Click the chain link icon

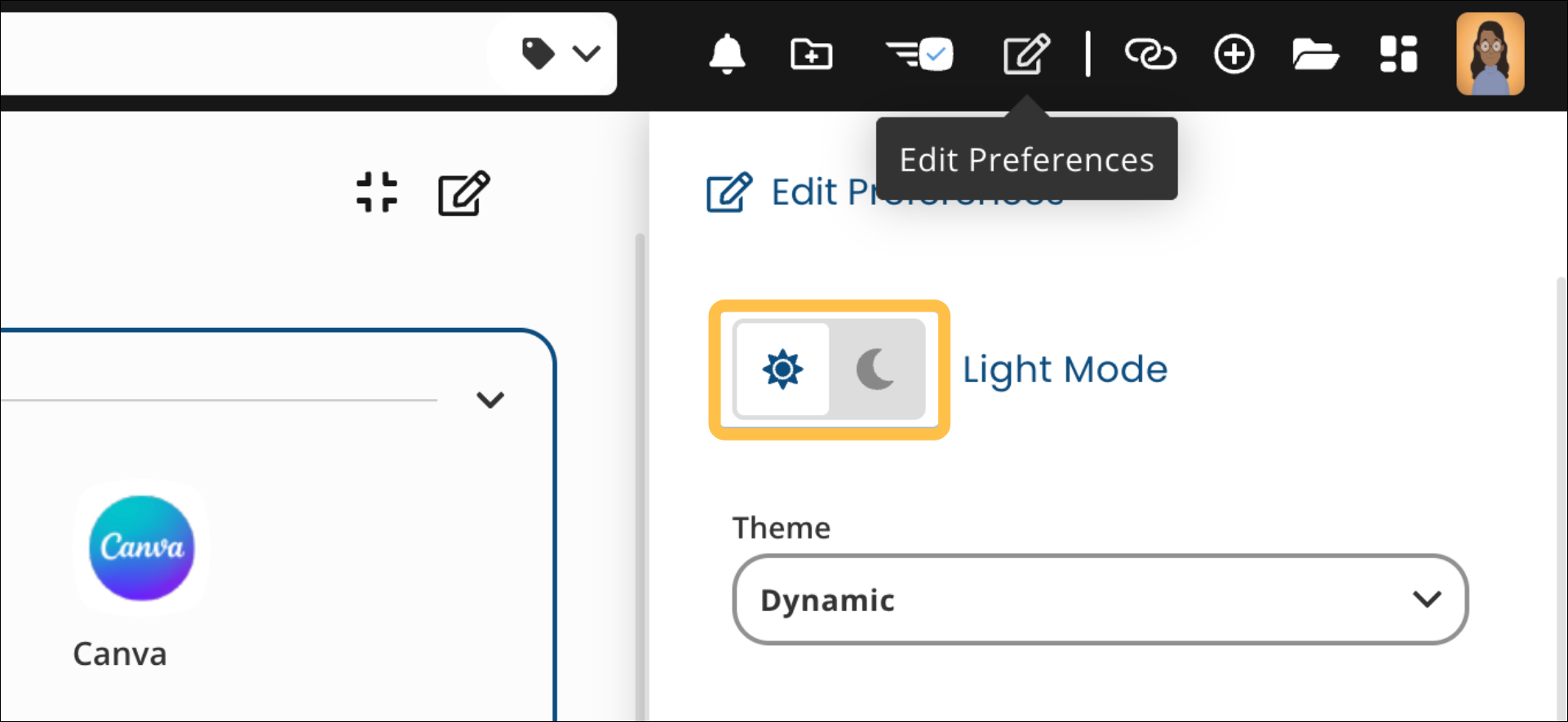[1150, 55]
